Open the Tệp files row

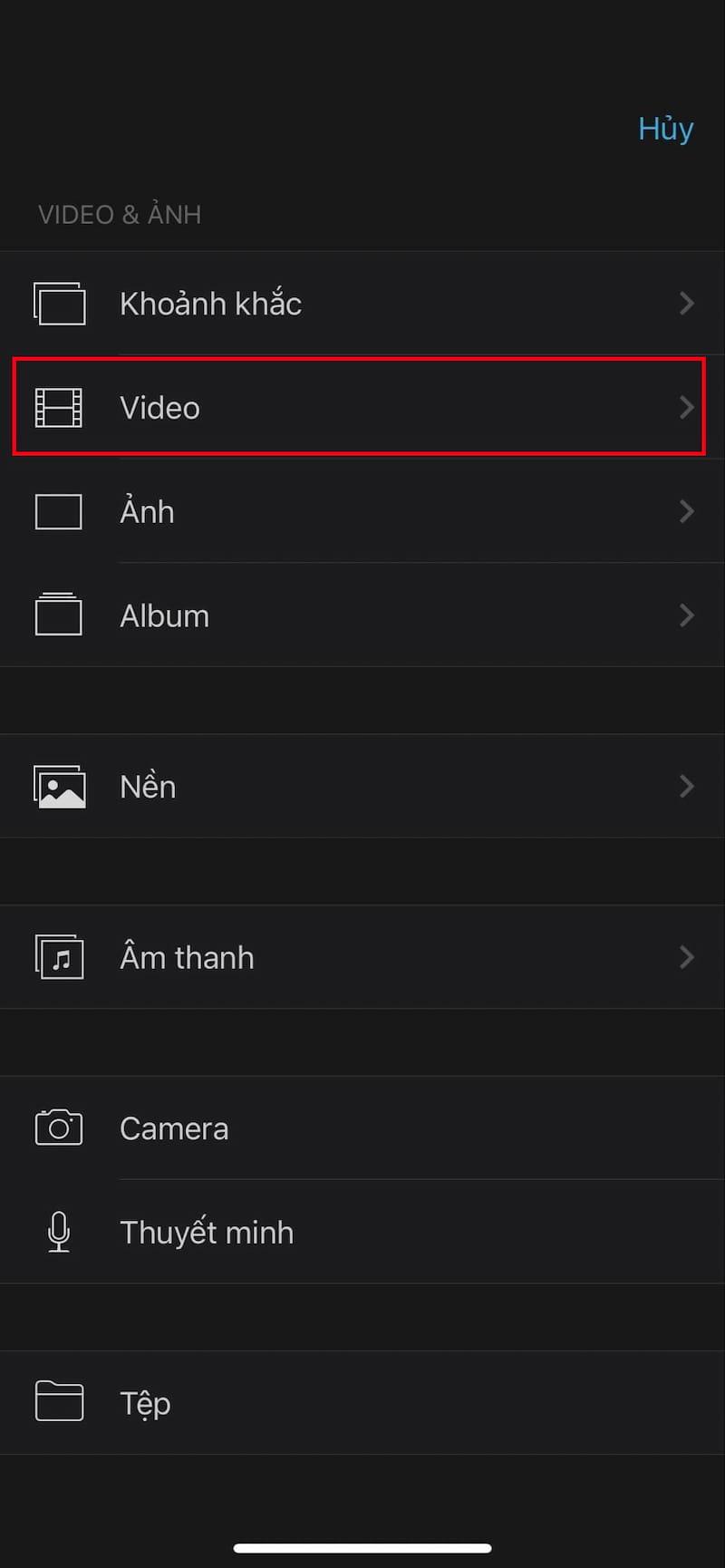pyautogui.click(x=362, y=1402)
